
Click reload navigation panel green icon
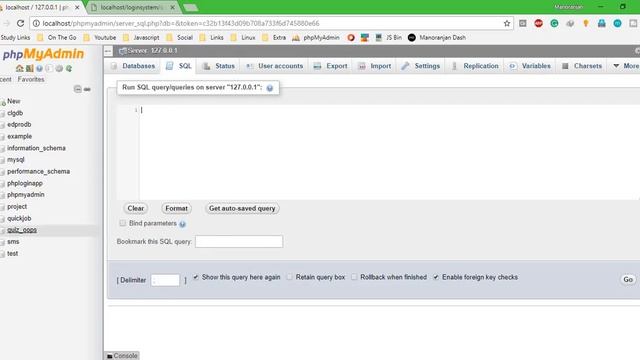point(69,68)
